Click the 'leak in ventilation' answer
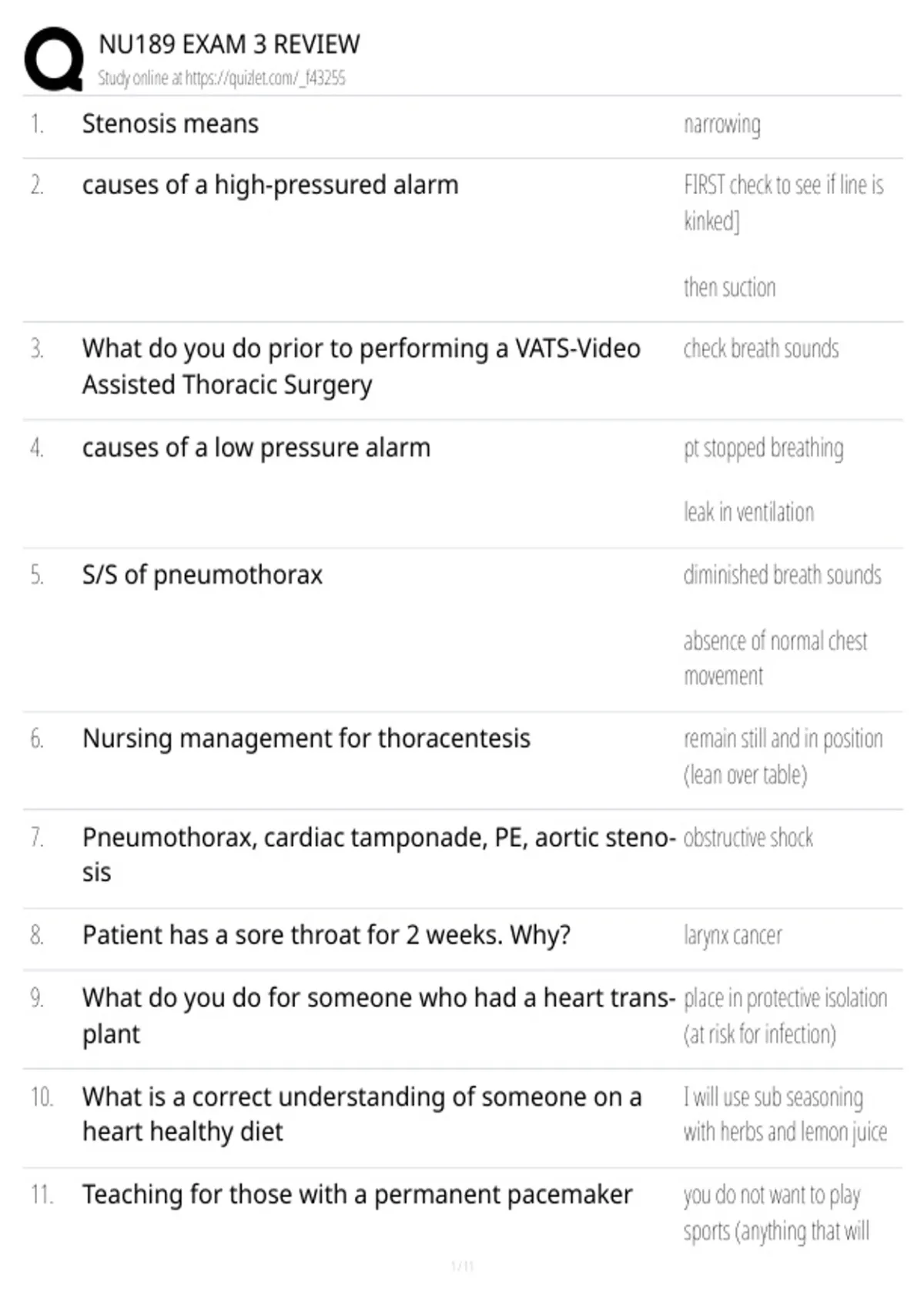The height and width of the screenshot is (1309, 924). point(748,512)
